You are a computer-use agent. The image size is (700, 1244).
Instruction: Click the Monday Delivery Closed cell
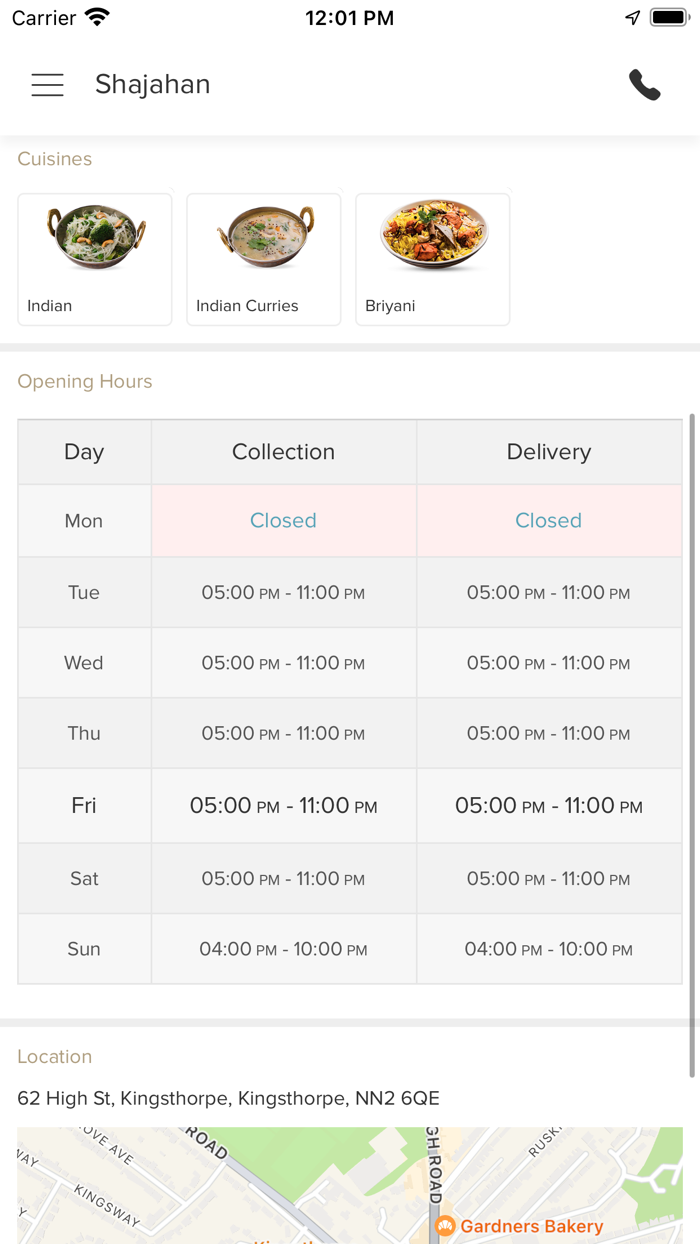(548, 520)
